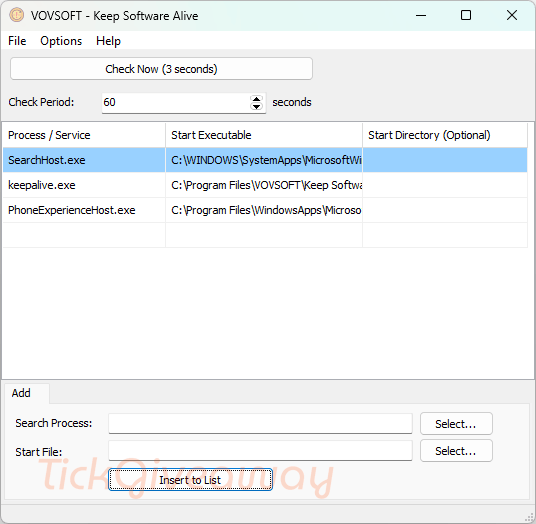The width and height of the screenshot is (536, 524).
Task: Click Select button beside Start File
Action: [x=456, y=451]
